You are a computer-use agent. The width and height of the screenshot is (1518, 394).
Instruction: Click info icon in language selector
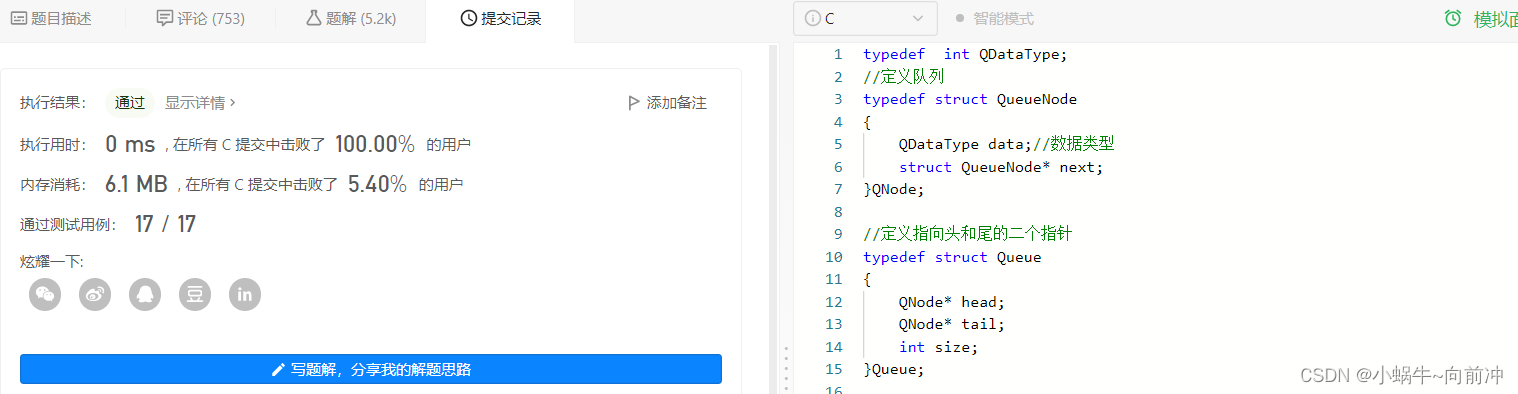click(813, 18)
